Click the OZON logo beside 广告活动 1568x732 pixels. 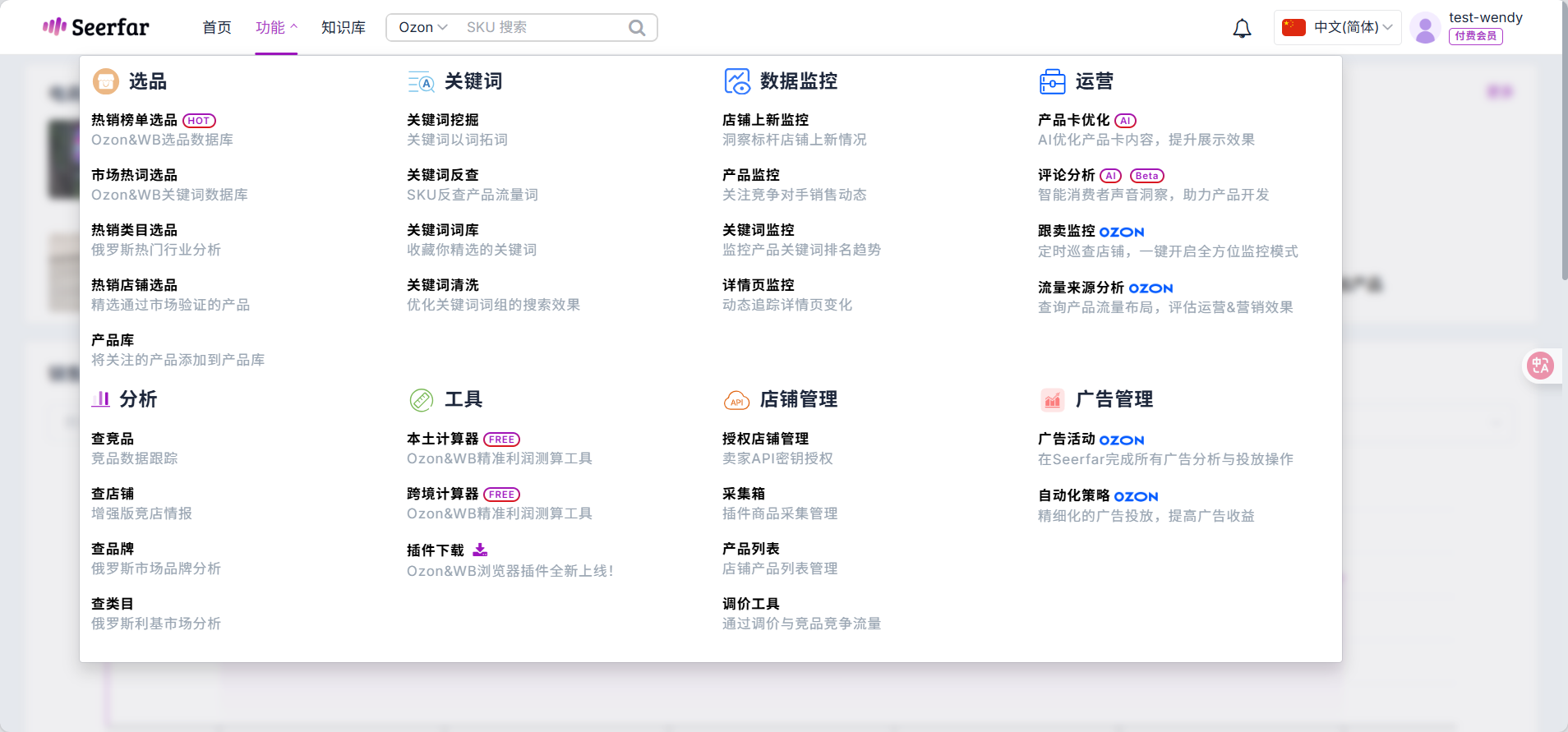(1122, 440)
